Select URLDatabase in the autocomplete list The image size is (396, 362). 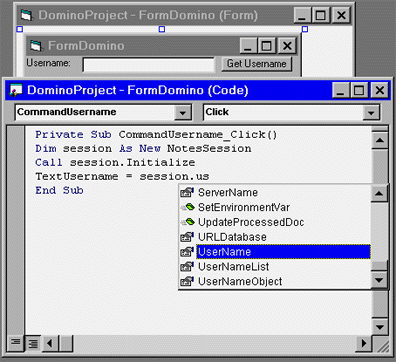coord(232,237)
